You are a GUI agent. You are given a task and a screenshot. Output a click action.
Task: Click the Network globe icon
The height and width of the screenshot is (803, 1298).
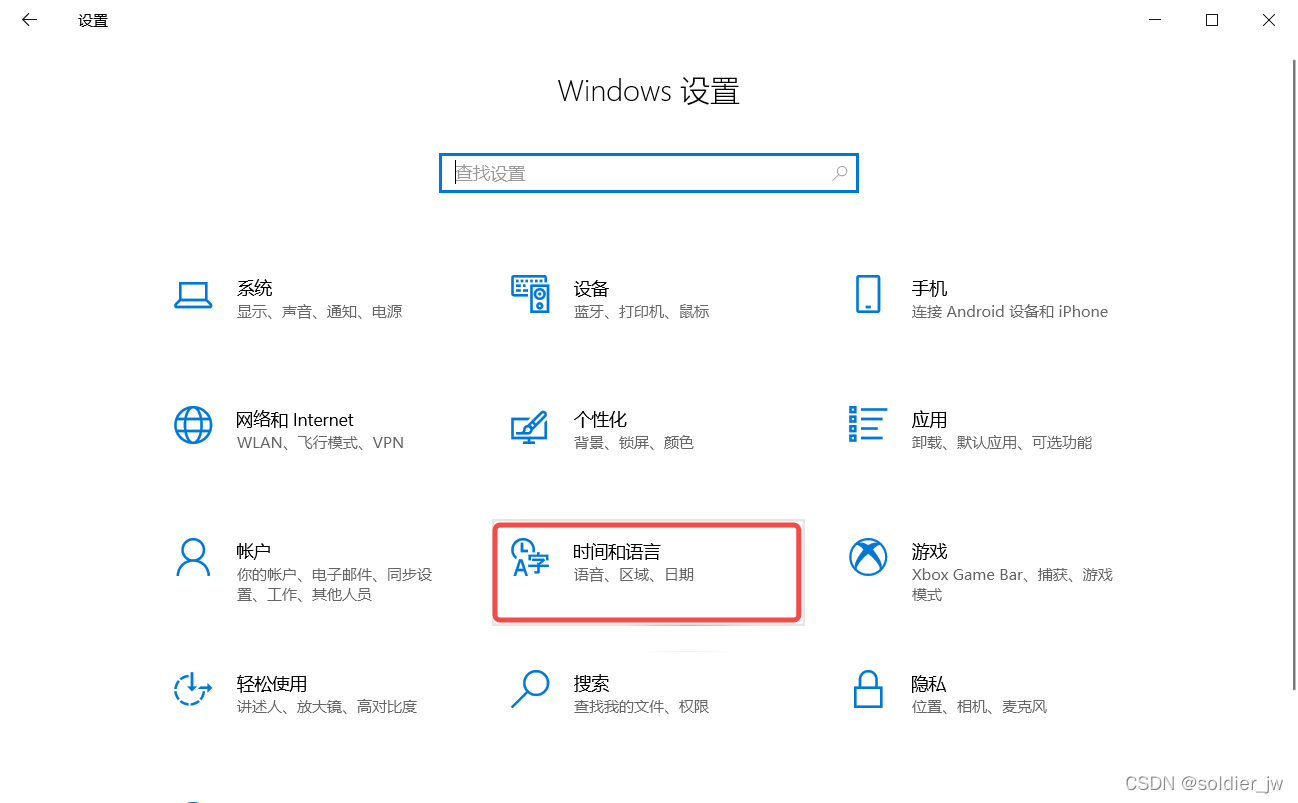pos(193,425)
